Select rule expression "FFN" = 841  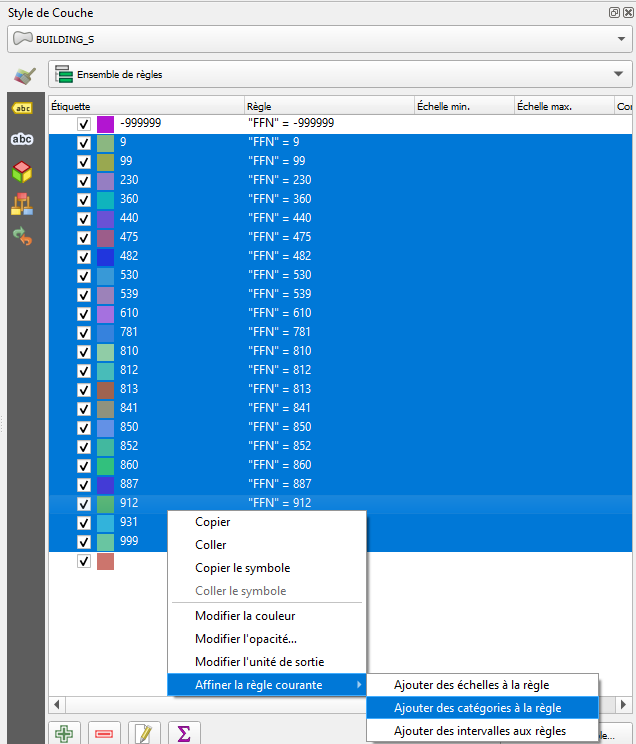point(280,408)
